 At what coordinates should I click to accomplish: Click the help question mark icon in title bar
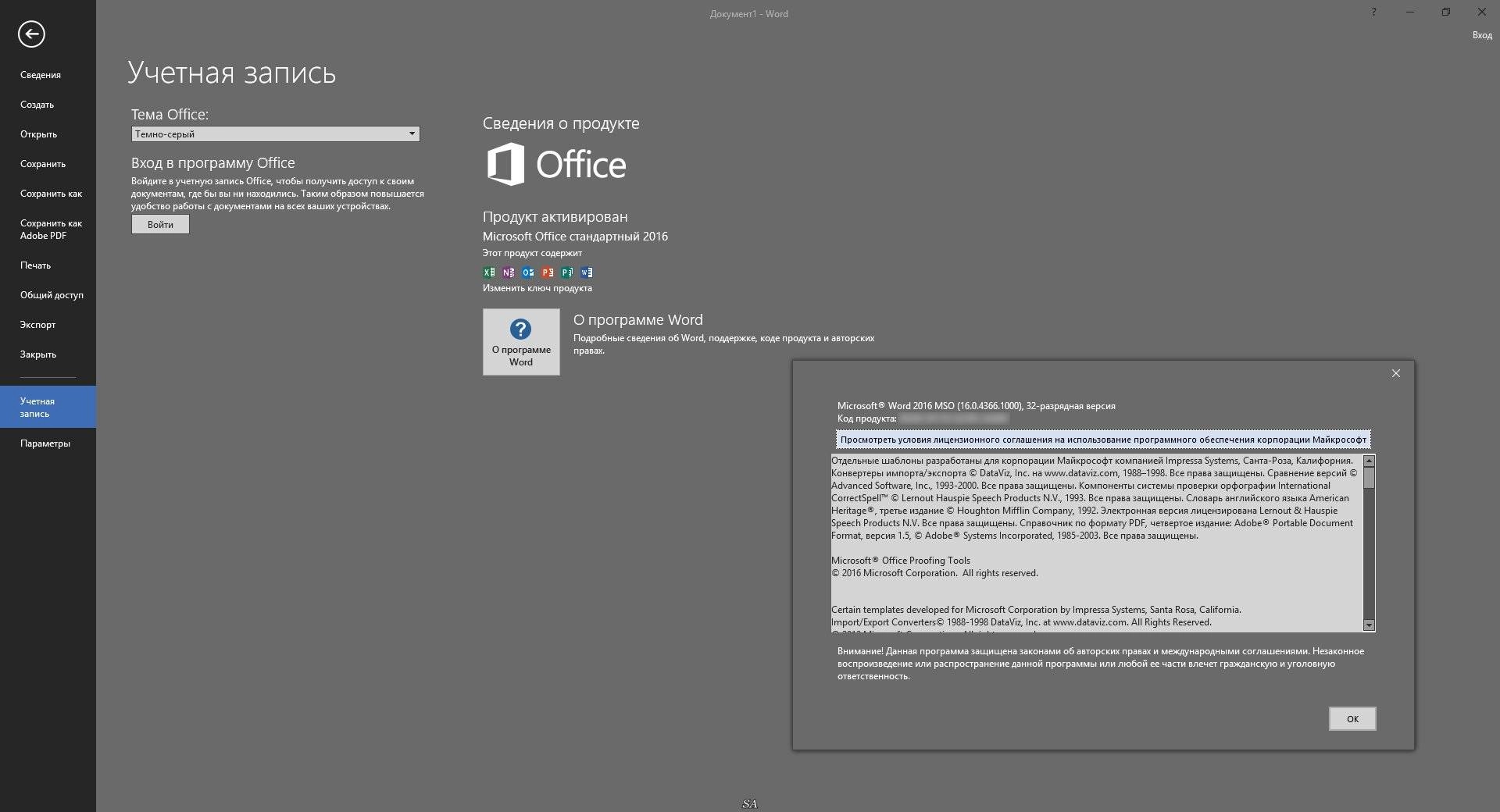[x=1373, y=12]
